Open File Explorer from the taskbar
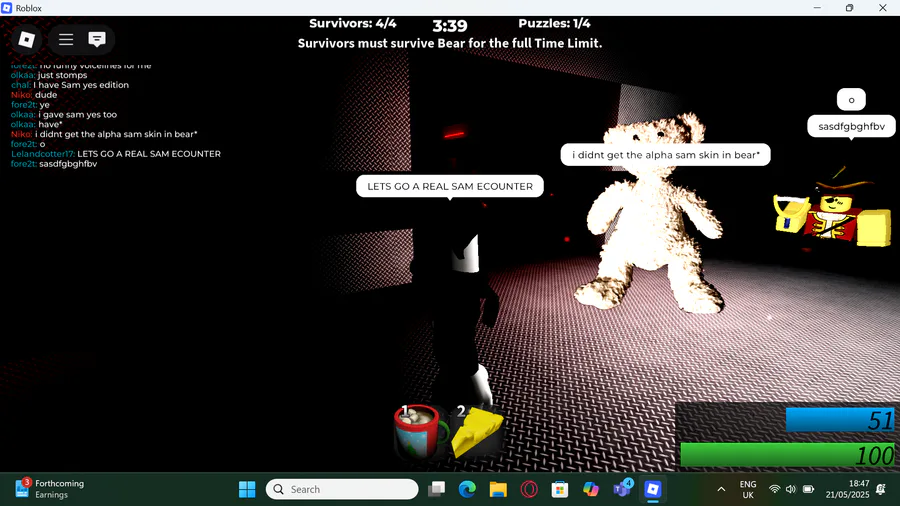Image resolution: width=900 pixels, height=506 pixels. 498,489
